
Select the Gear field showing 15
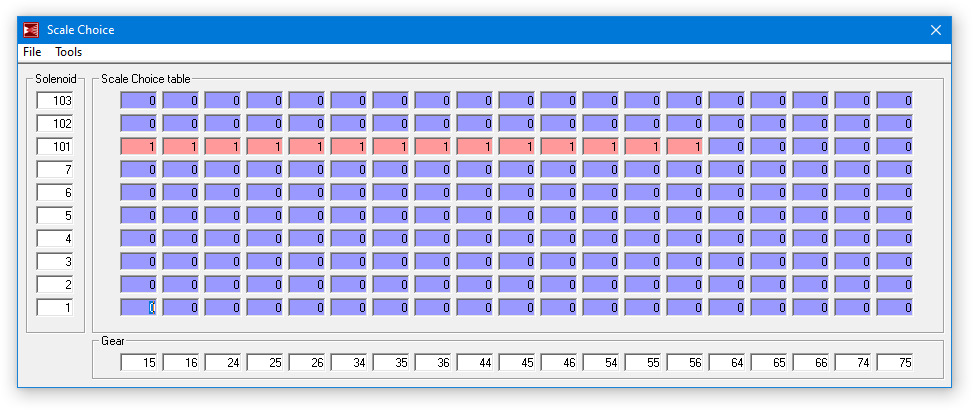point(139,363)
